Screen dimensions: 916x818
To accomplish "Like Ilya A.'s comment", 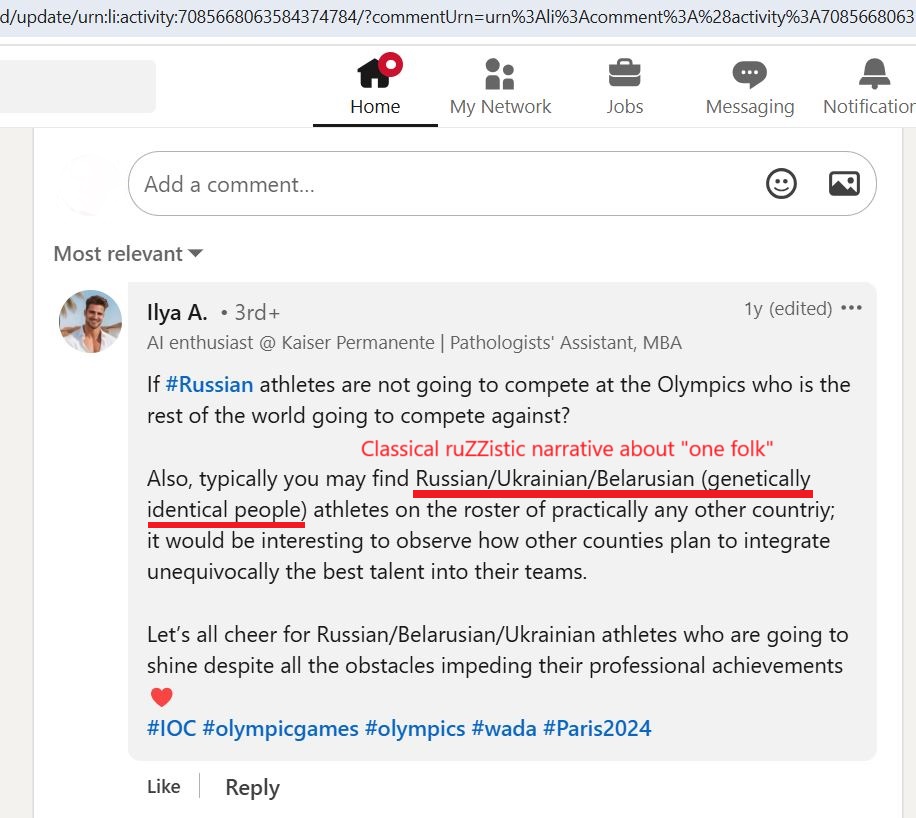I will [x=164, y=786].
